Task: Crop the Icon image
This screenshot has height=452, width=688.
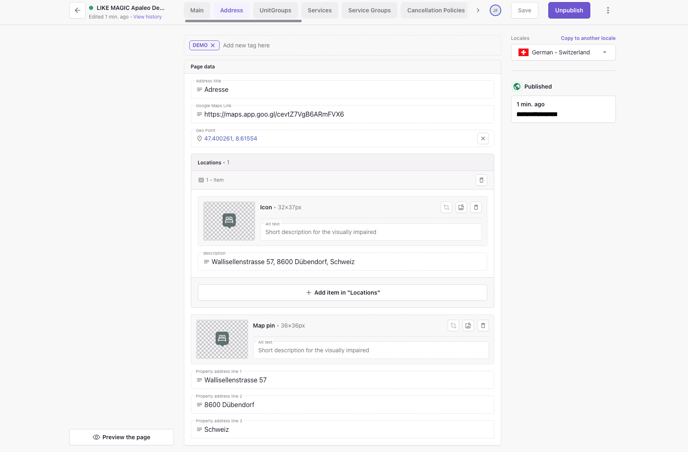Action: (446, 207)
